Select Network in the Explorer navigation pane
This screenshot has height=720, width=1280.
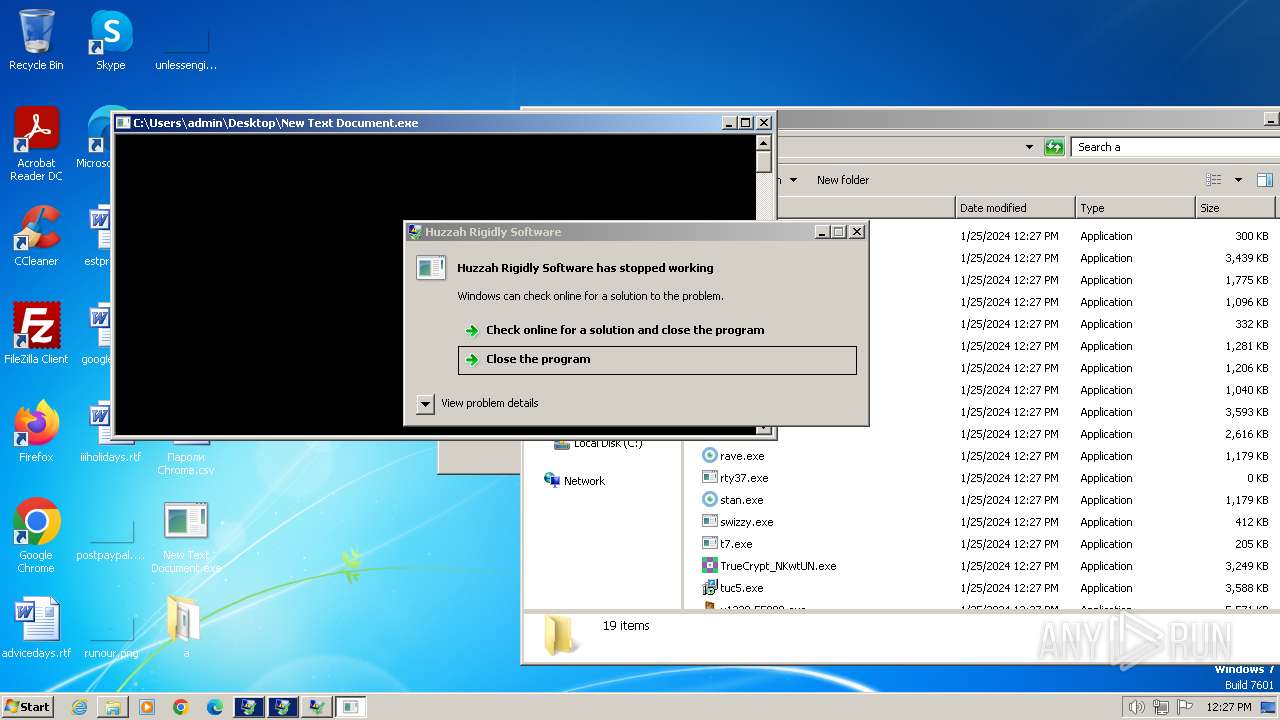pyautogui.click(x=574, y=481)
